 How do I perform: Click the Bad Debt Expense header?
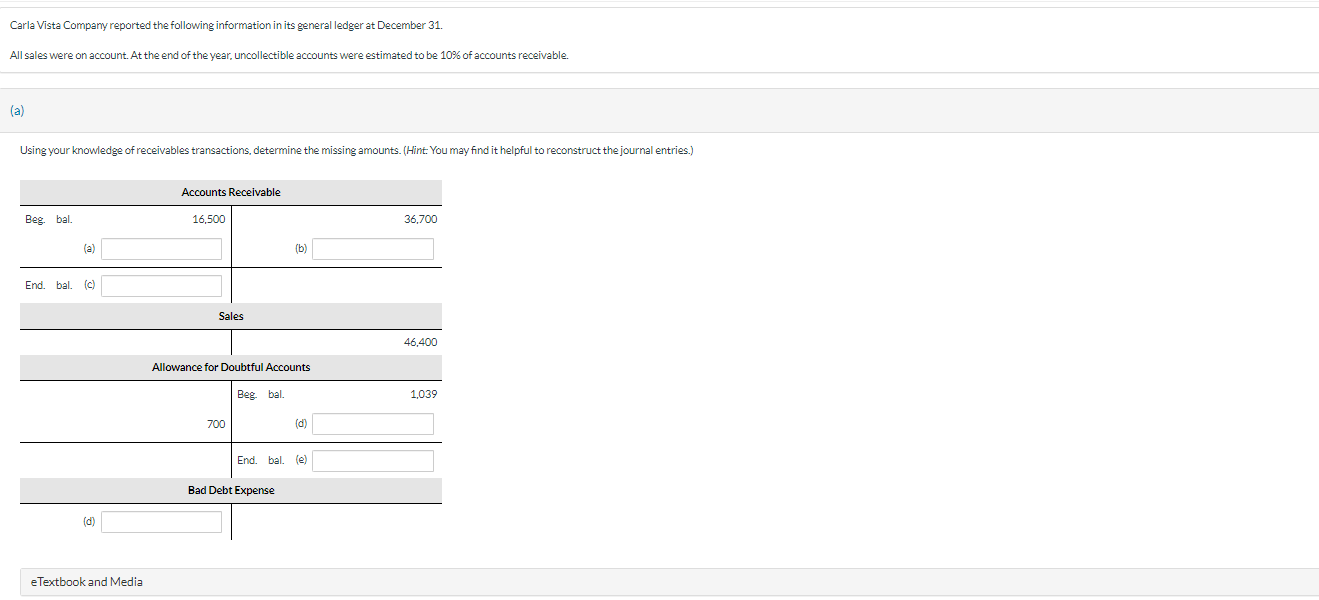(230, 490)
